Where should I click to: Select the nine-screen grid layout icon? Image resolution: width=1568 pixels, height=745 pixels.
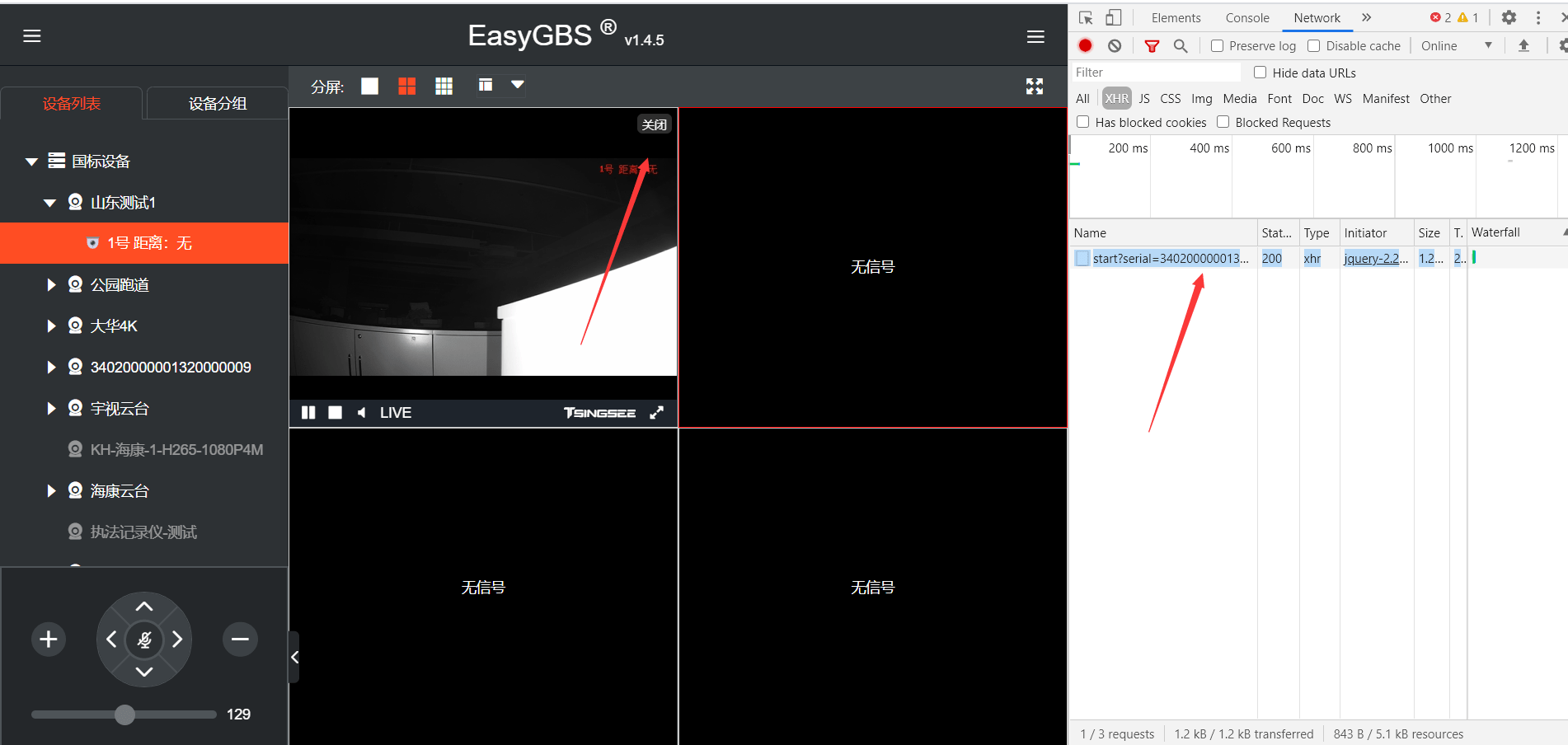(x=444, y=87)
